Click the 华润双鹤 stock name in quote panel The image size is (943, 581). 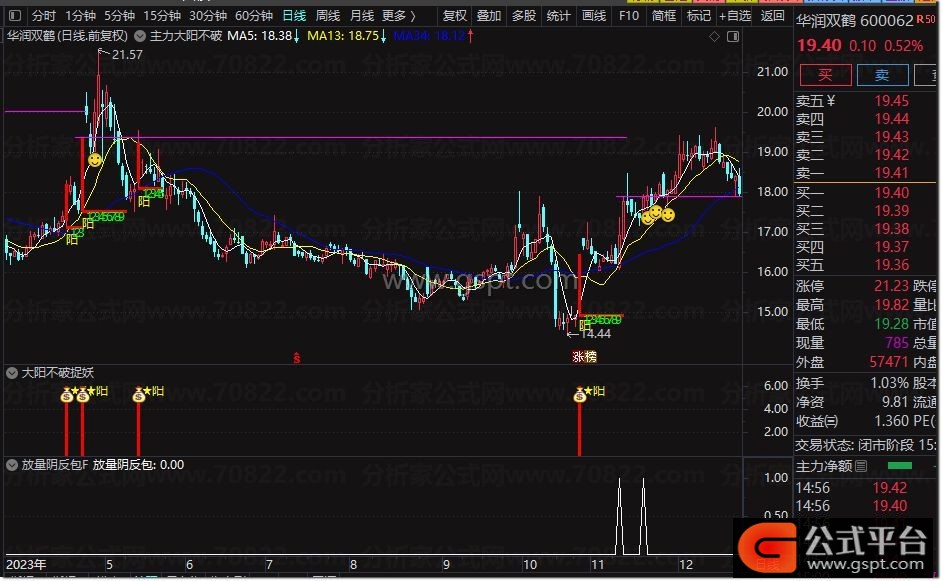tap(825, 21)
